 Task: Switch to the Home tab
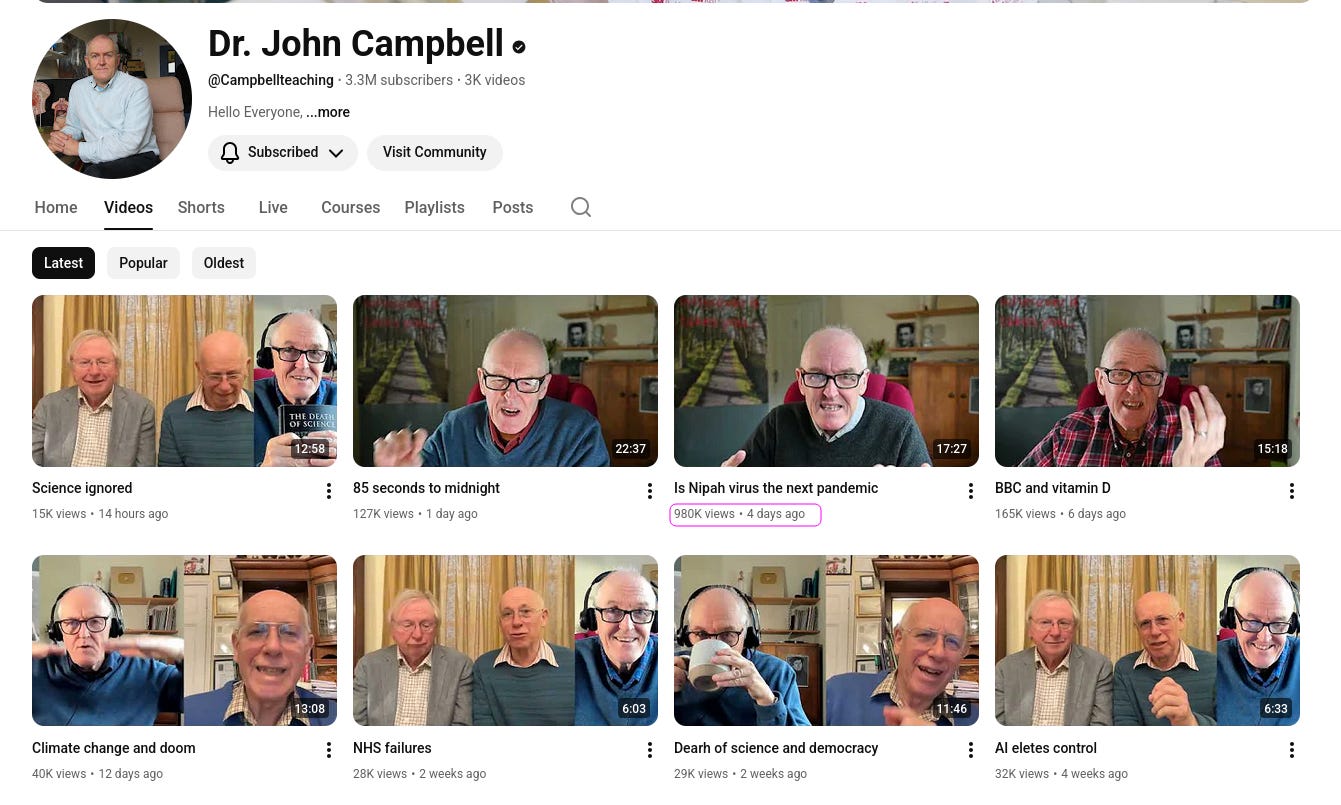point(56,207)
